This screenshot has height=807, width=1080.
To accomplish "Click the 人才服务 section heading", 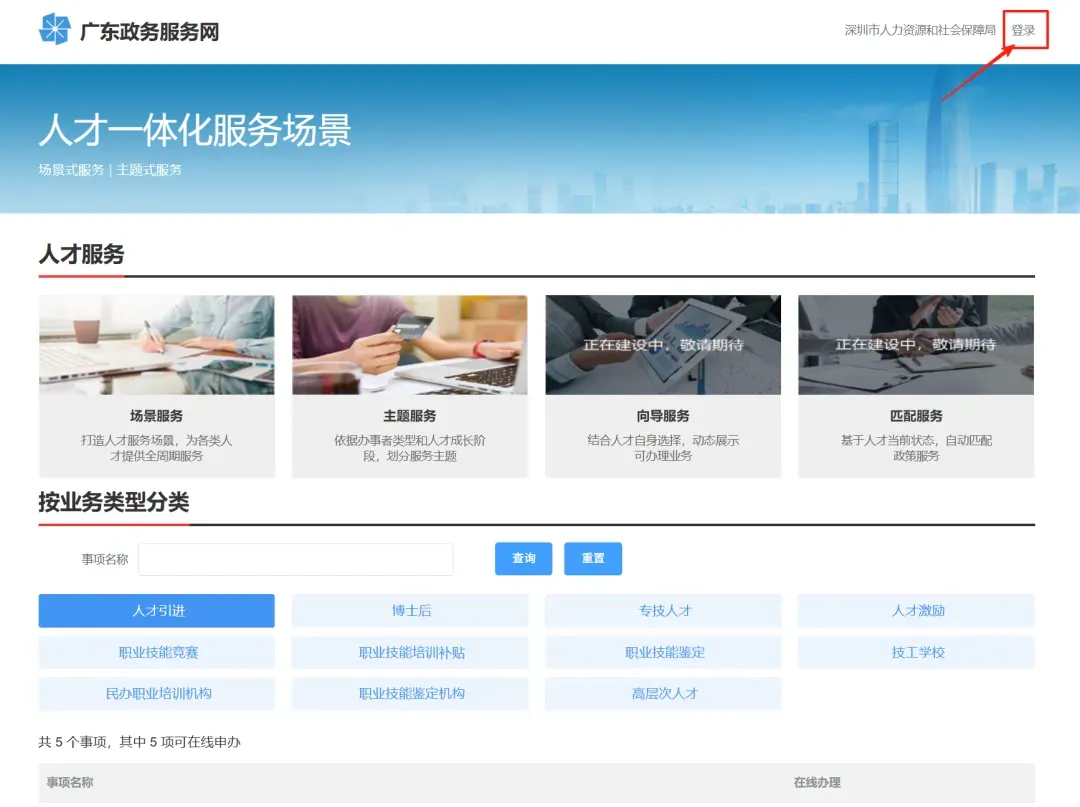I will point(81,254).
